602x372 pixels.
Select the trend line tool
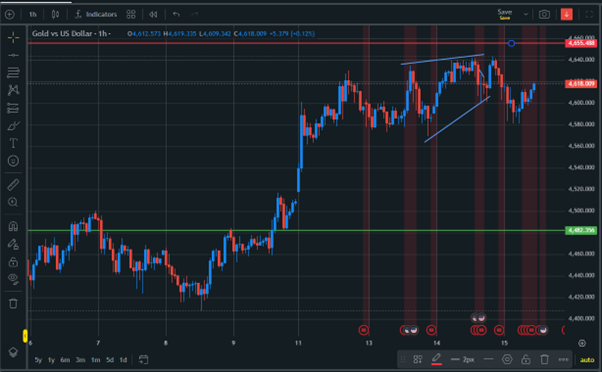(13, 55)
